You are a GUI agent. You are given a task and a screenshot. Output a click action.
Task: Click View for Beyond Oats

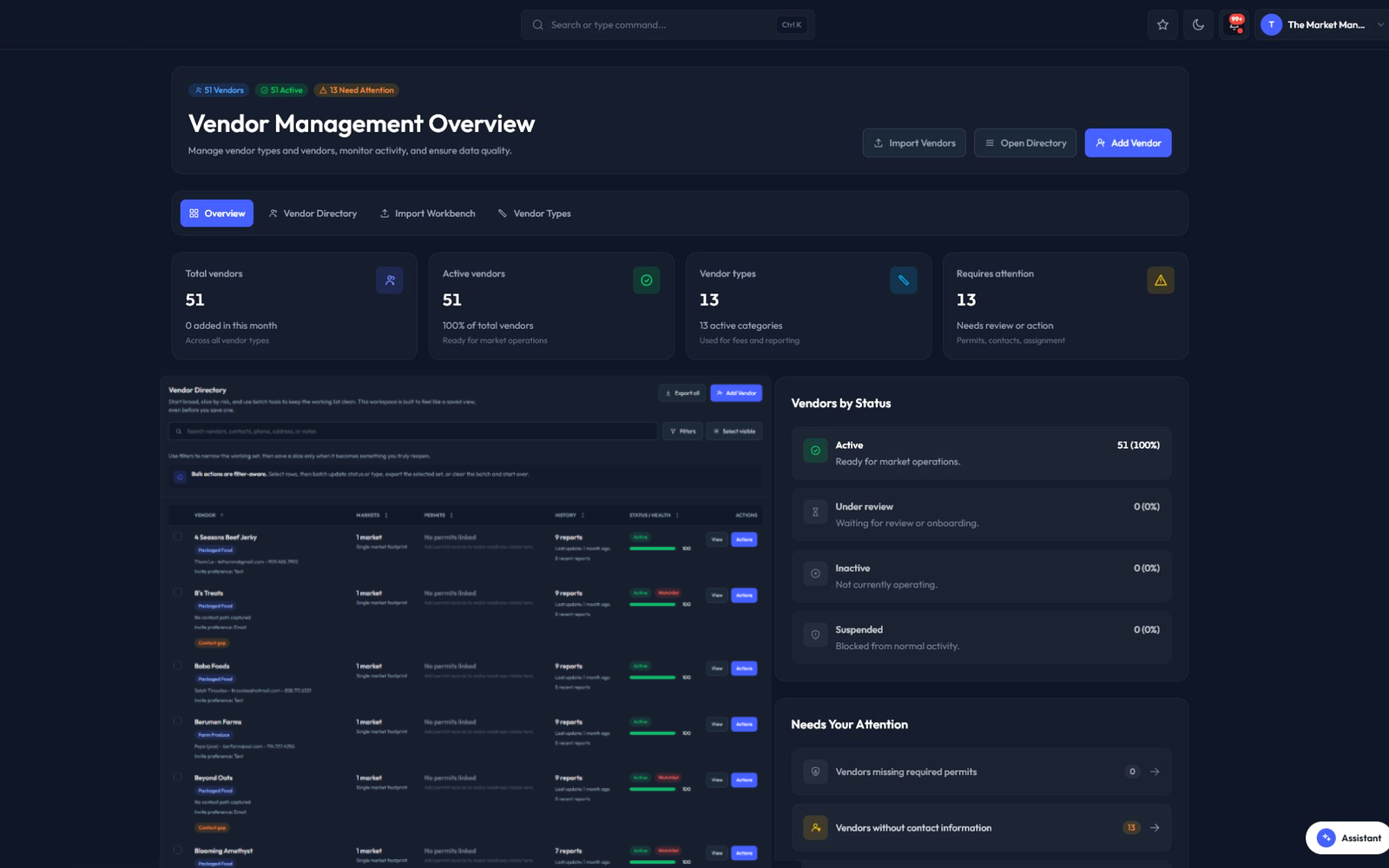tap(717, 779)
